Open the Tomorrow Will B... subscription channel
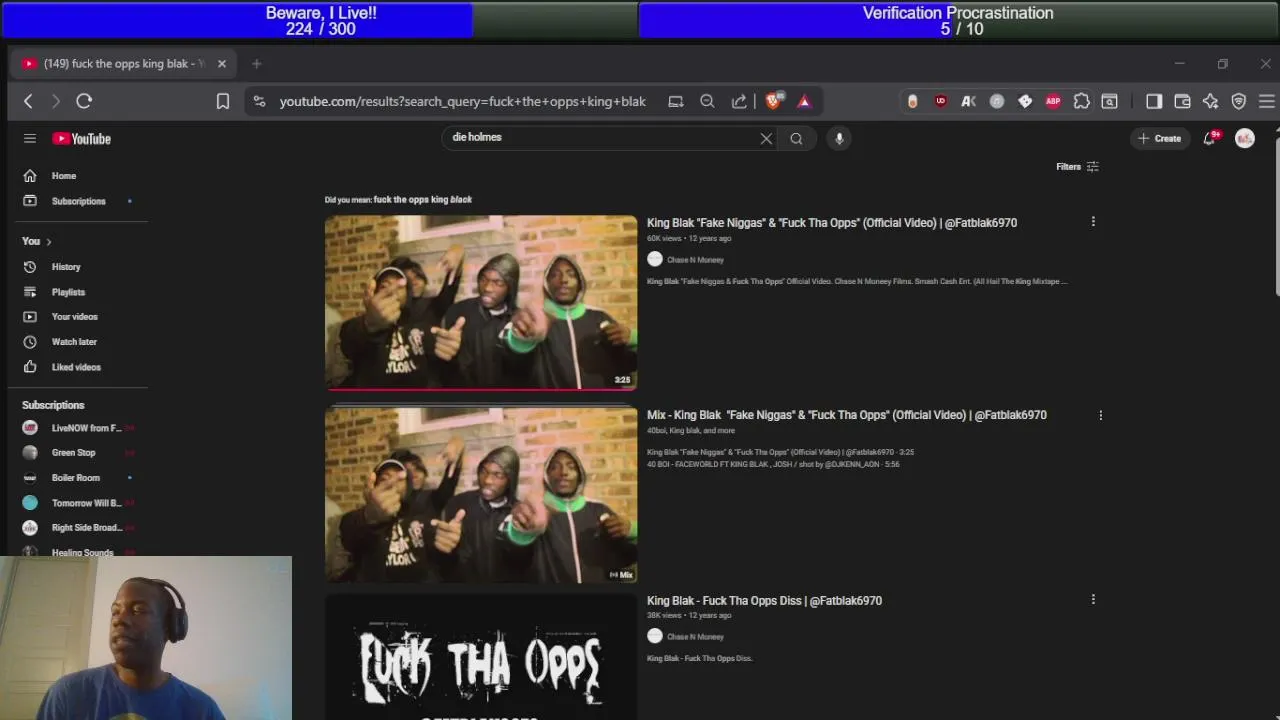 coord(78,503)
